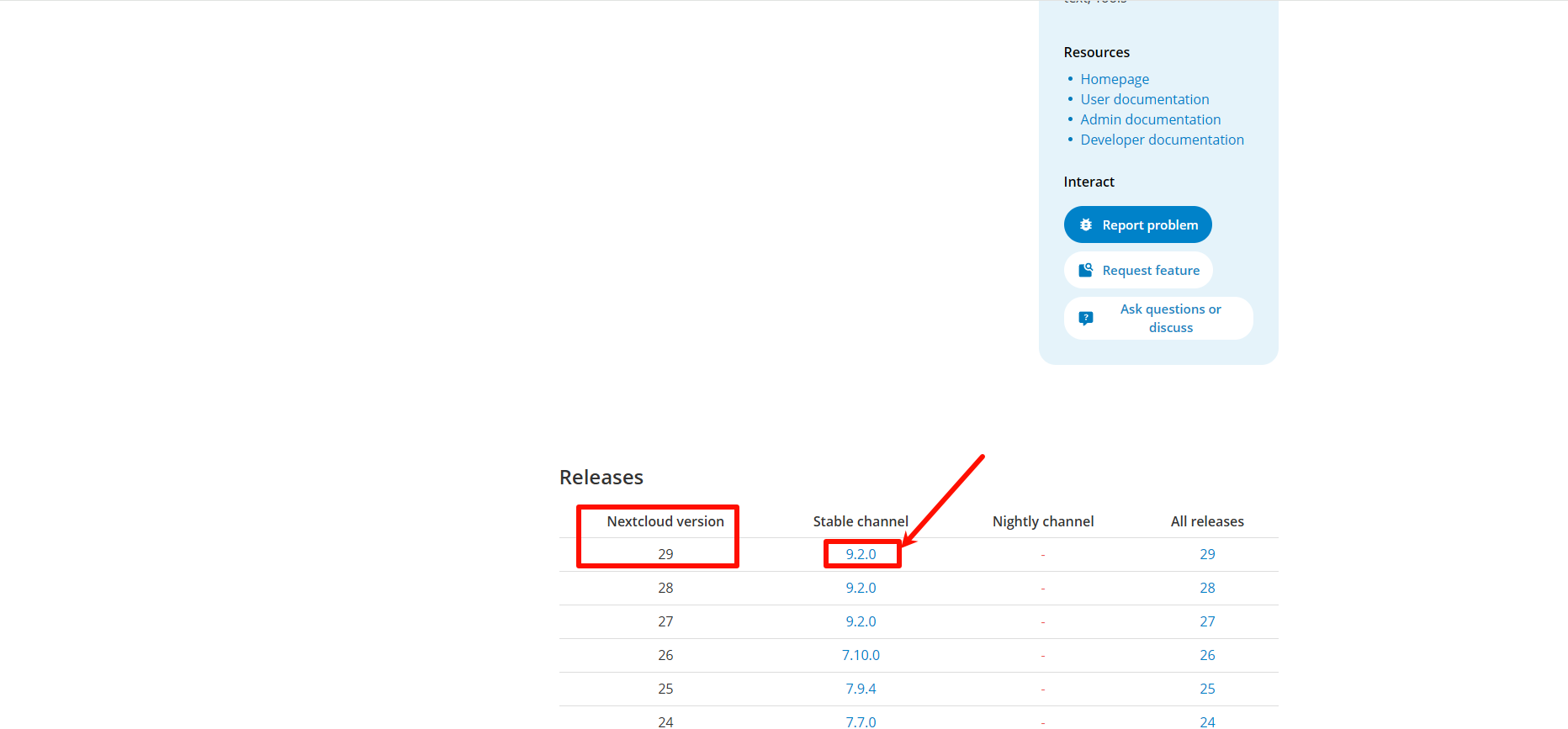Download stable 9.2.0 for Nextcloud 28
Image resolution: width=1568 pixels, height=729 pixels.
861,588
